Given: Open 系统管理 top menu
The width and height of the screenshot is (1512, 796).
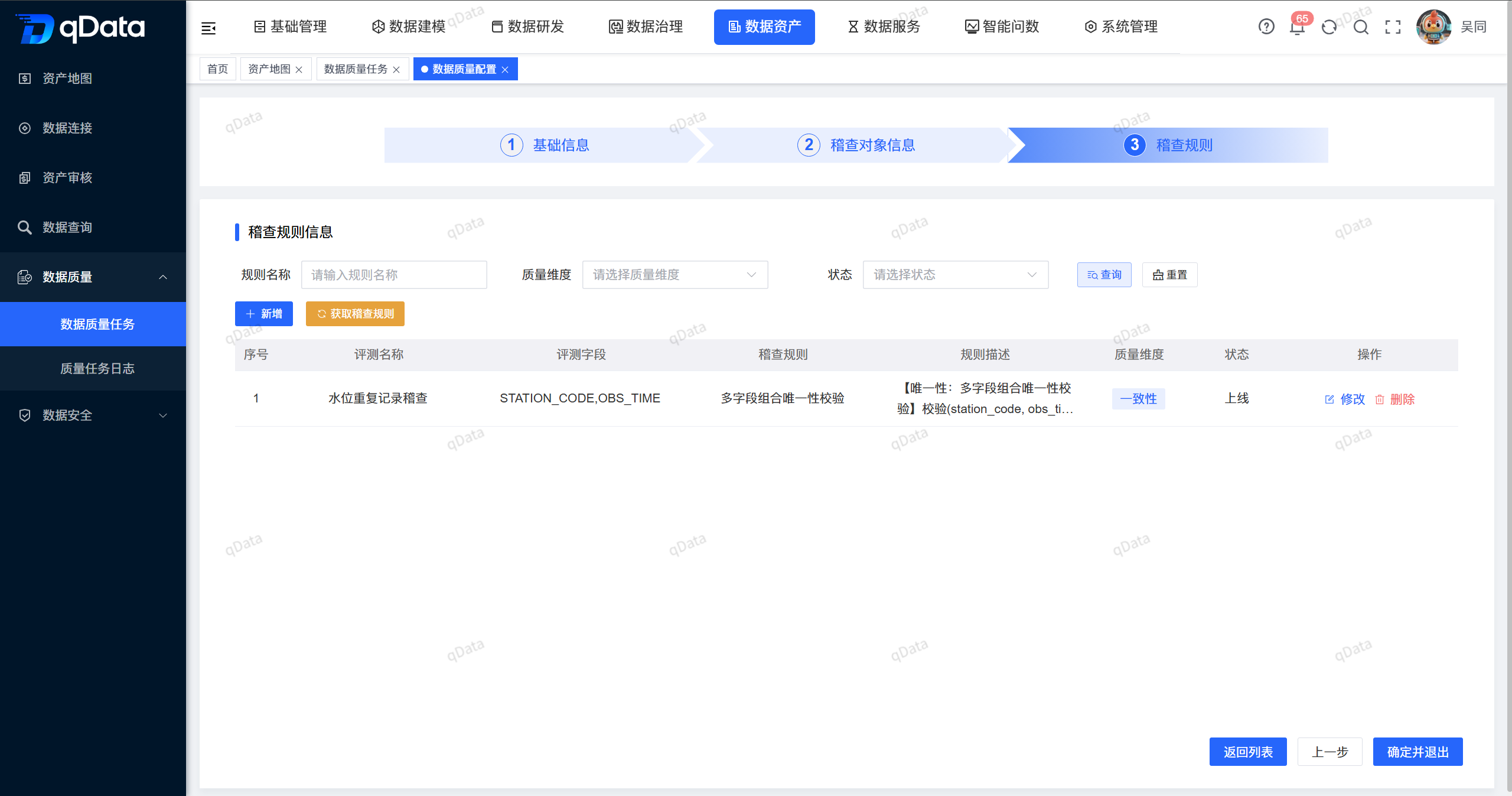Looking at the screenshot, I should (1121, 27).
